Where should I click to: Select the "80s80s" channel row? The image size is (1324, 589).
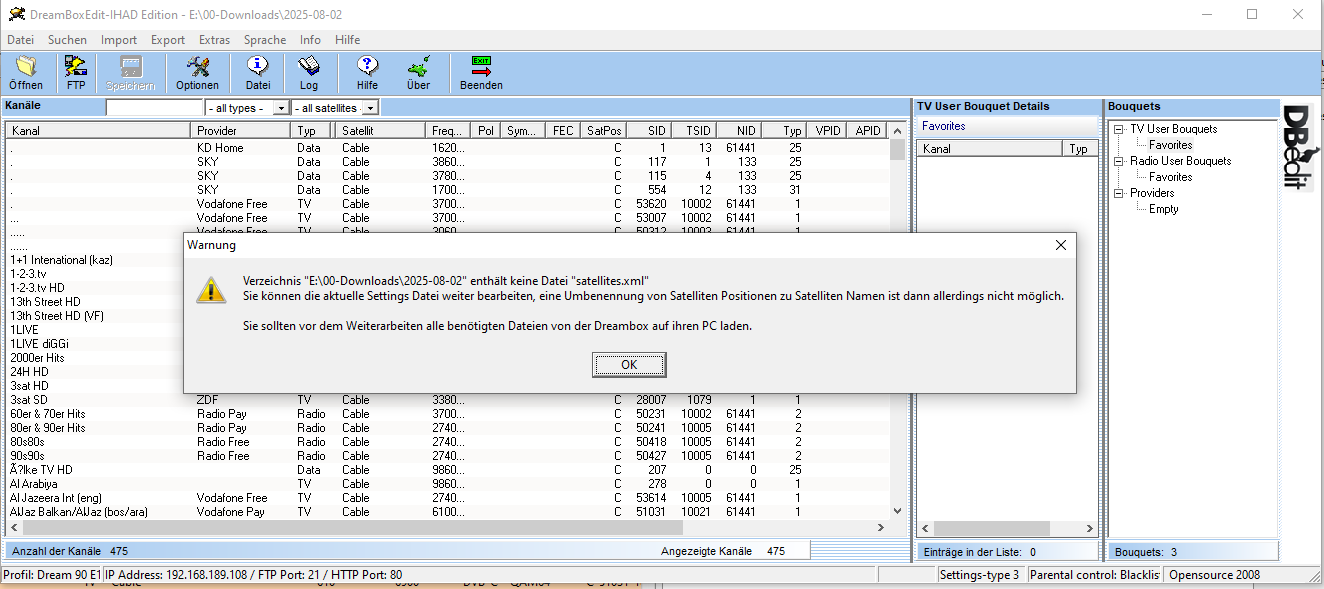coord(448,442)
